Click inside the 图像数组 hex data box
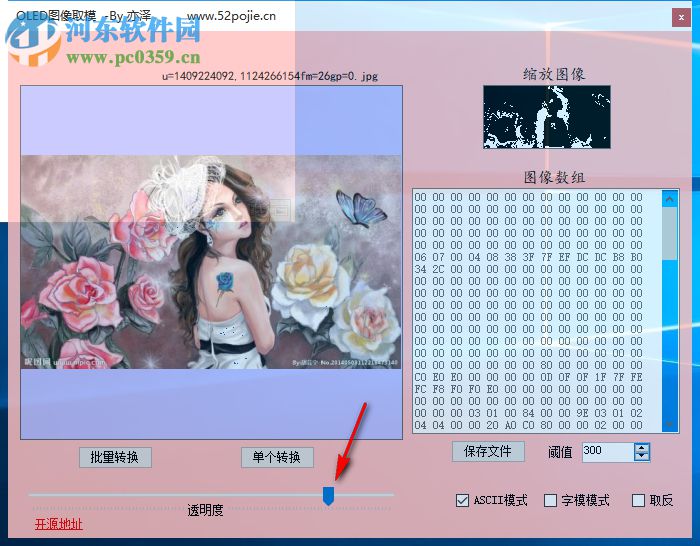This screenshot has width=700, height=546. coord(537,311)
